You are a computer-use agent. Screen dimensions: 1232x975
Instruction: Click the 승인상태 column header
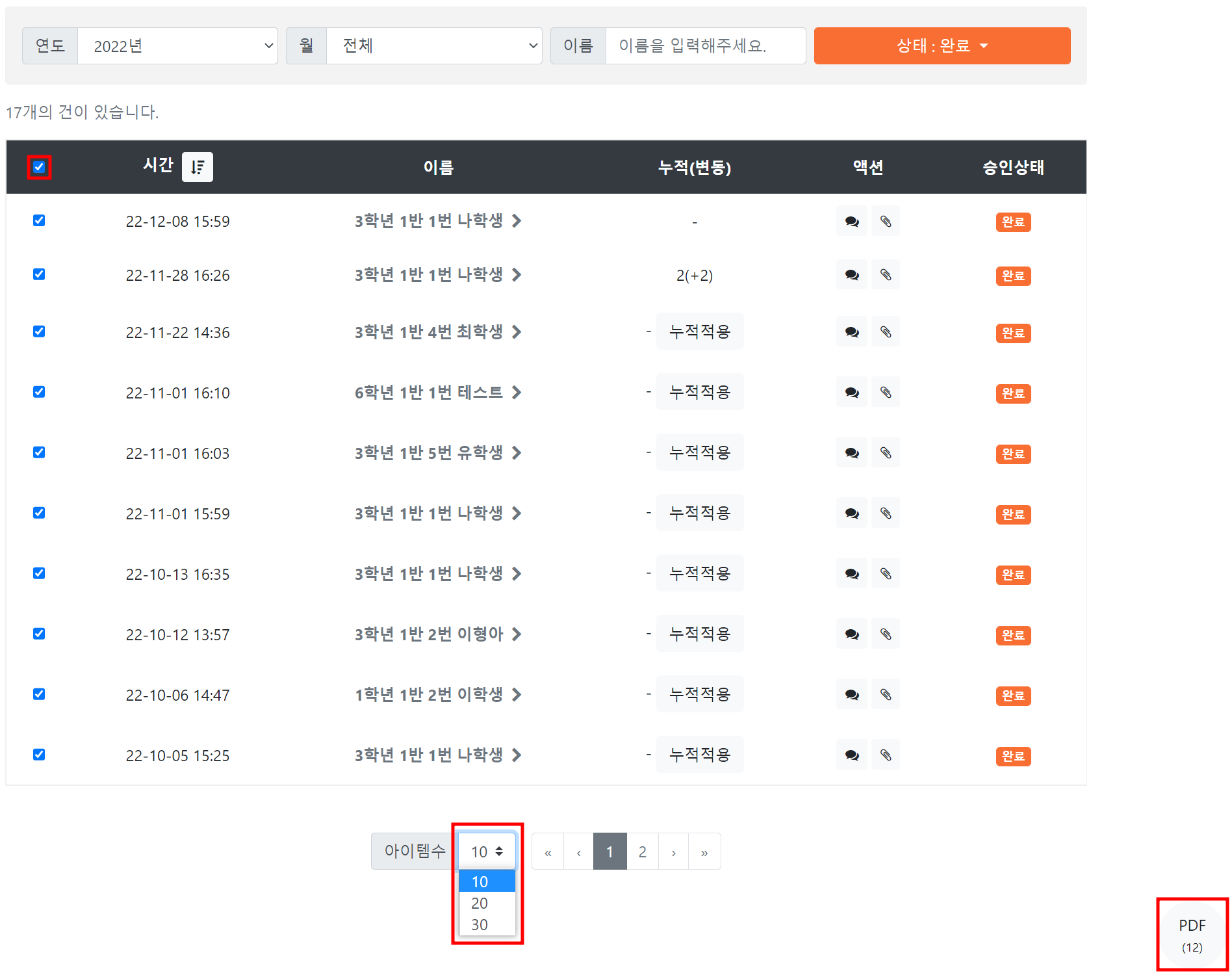[1014, 167]
